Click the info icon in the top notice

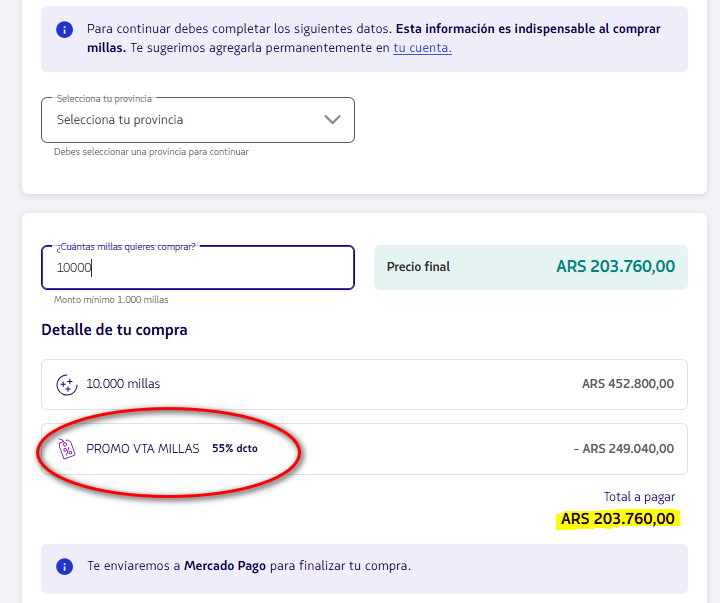pyautogui.click(x=64, y=29)
